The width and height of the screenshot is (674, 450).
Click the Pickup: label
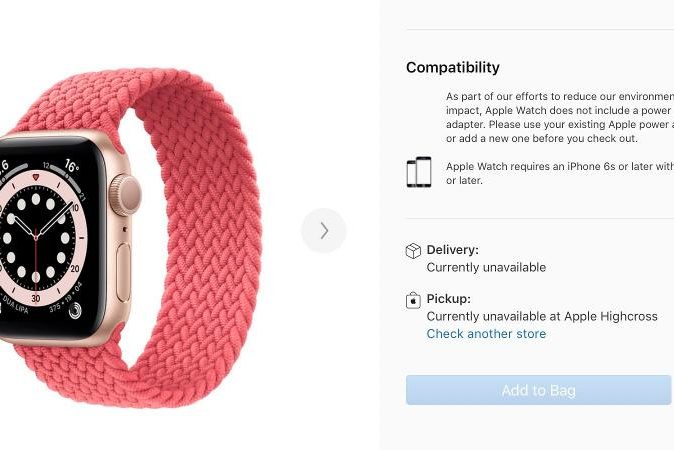448,299
